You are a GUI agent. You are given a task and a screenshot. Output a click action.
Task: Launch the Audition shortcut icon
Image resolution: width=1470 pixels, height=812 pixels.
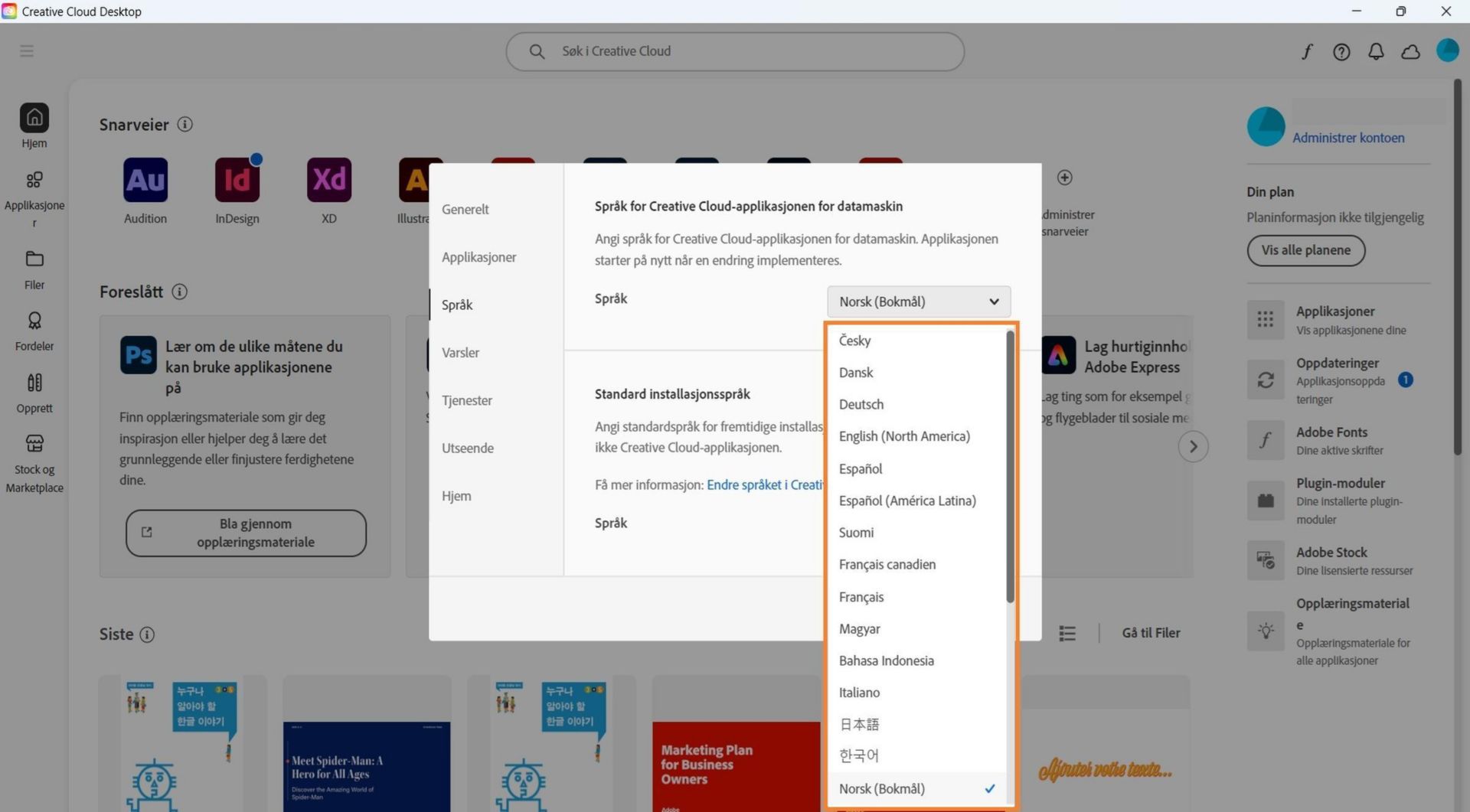tap(145, 180)
